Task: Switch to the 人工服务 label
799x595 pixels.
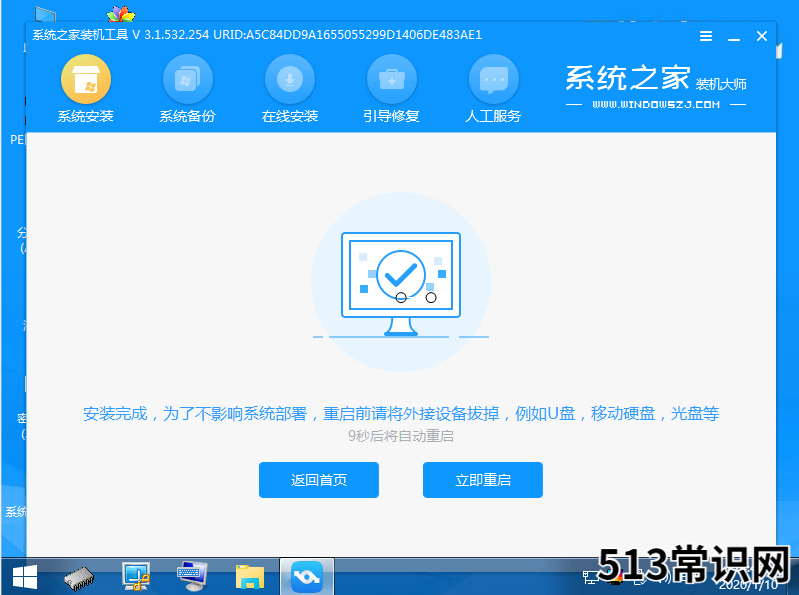Action: coord(493,116)
